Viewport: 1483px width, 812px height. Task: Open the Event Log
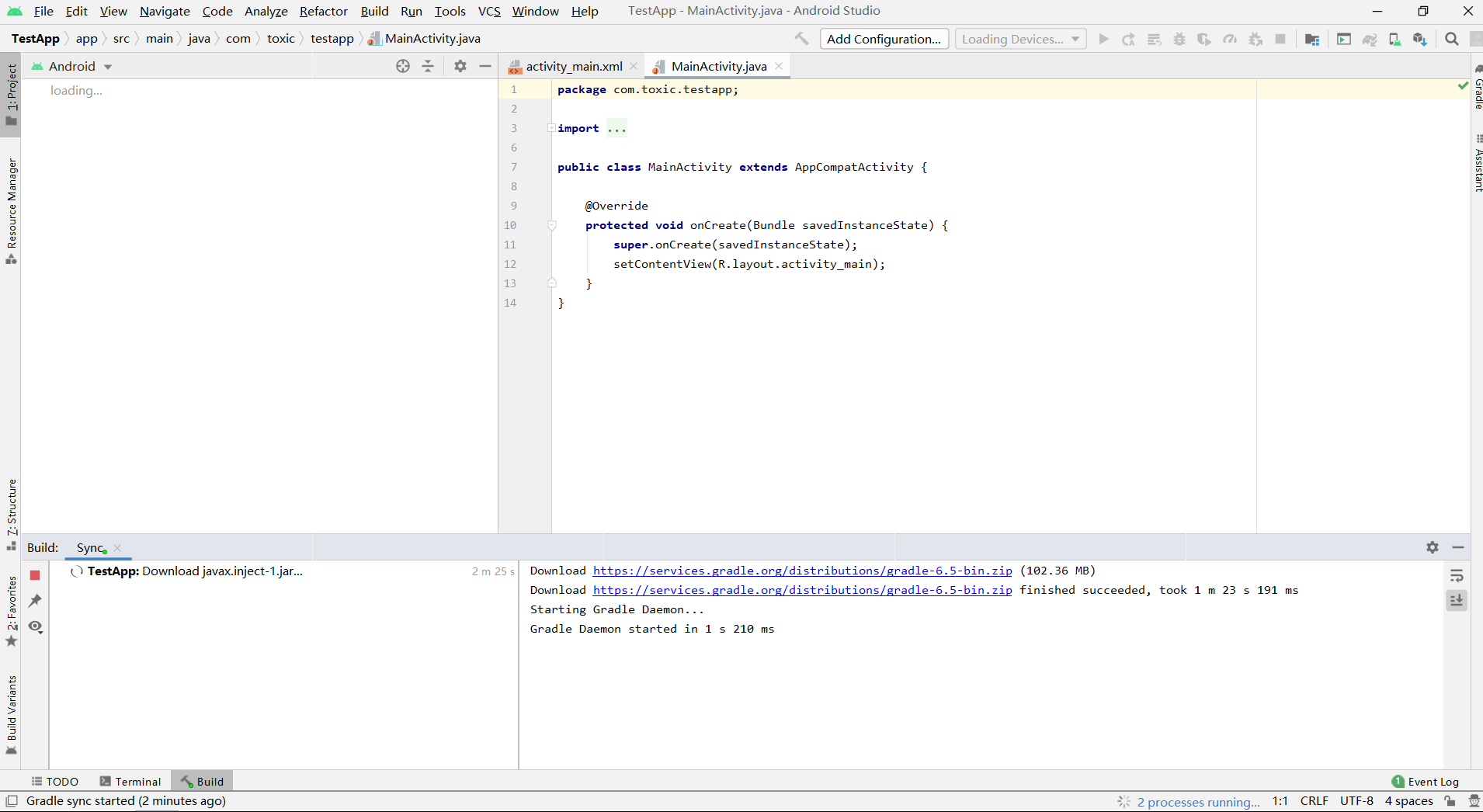click(x=1426, y=781)
